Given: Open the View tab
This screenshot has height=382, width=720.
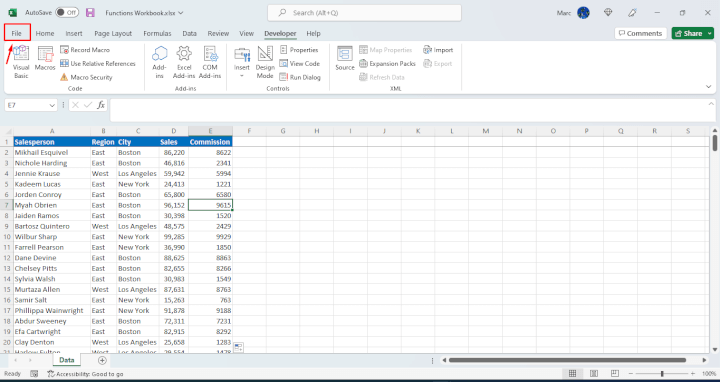Looking at the screenshot, I should pos(247,33).
